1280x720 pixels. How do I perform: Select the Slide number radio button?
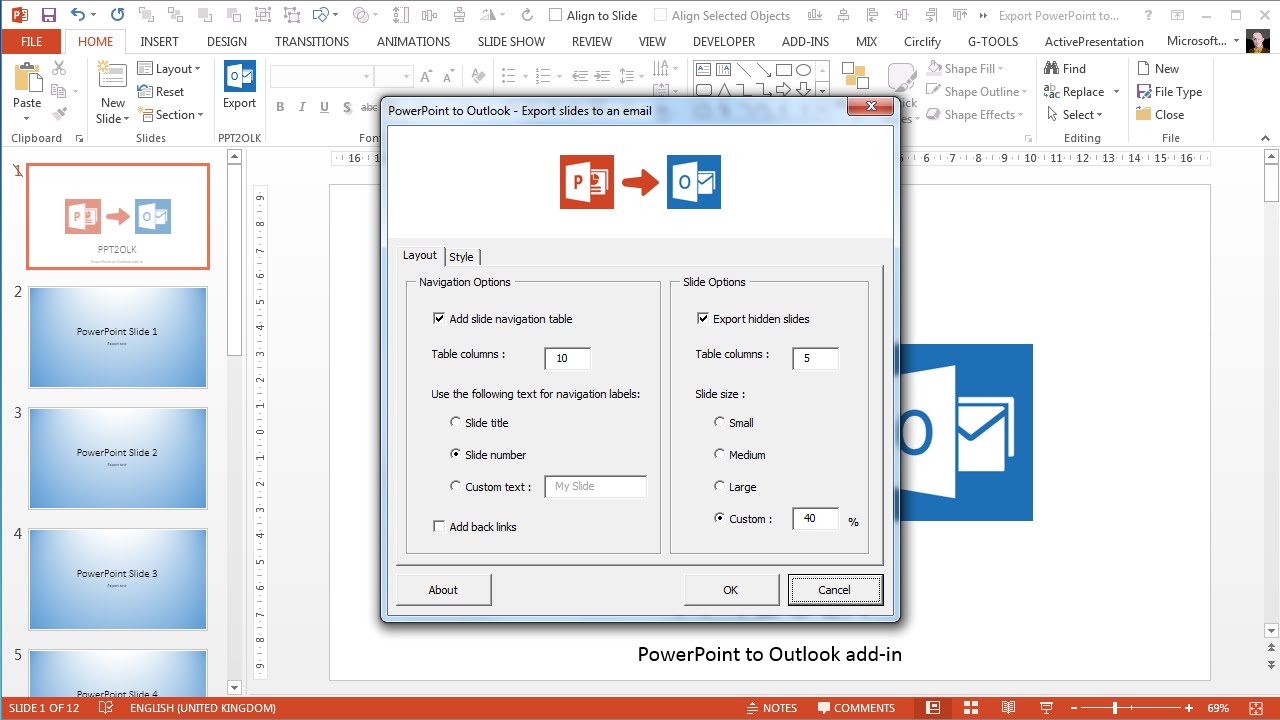coord(456,454)
